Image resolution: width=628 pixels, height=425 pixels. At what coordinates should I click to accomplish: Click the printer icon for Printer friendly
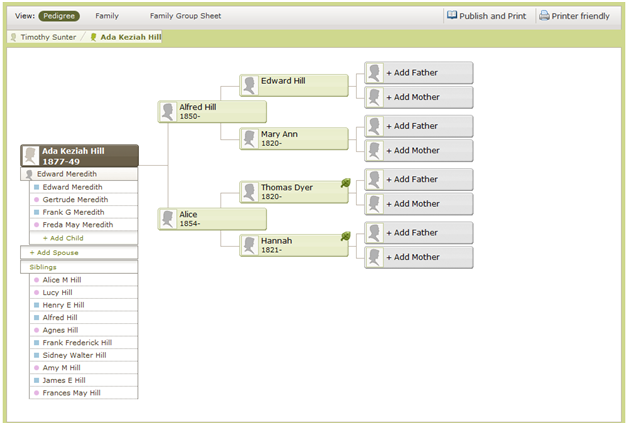click(x=544, y=16)
